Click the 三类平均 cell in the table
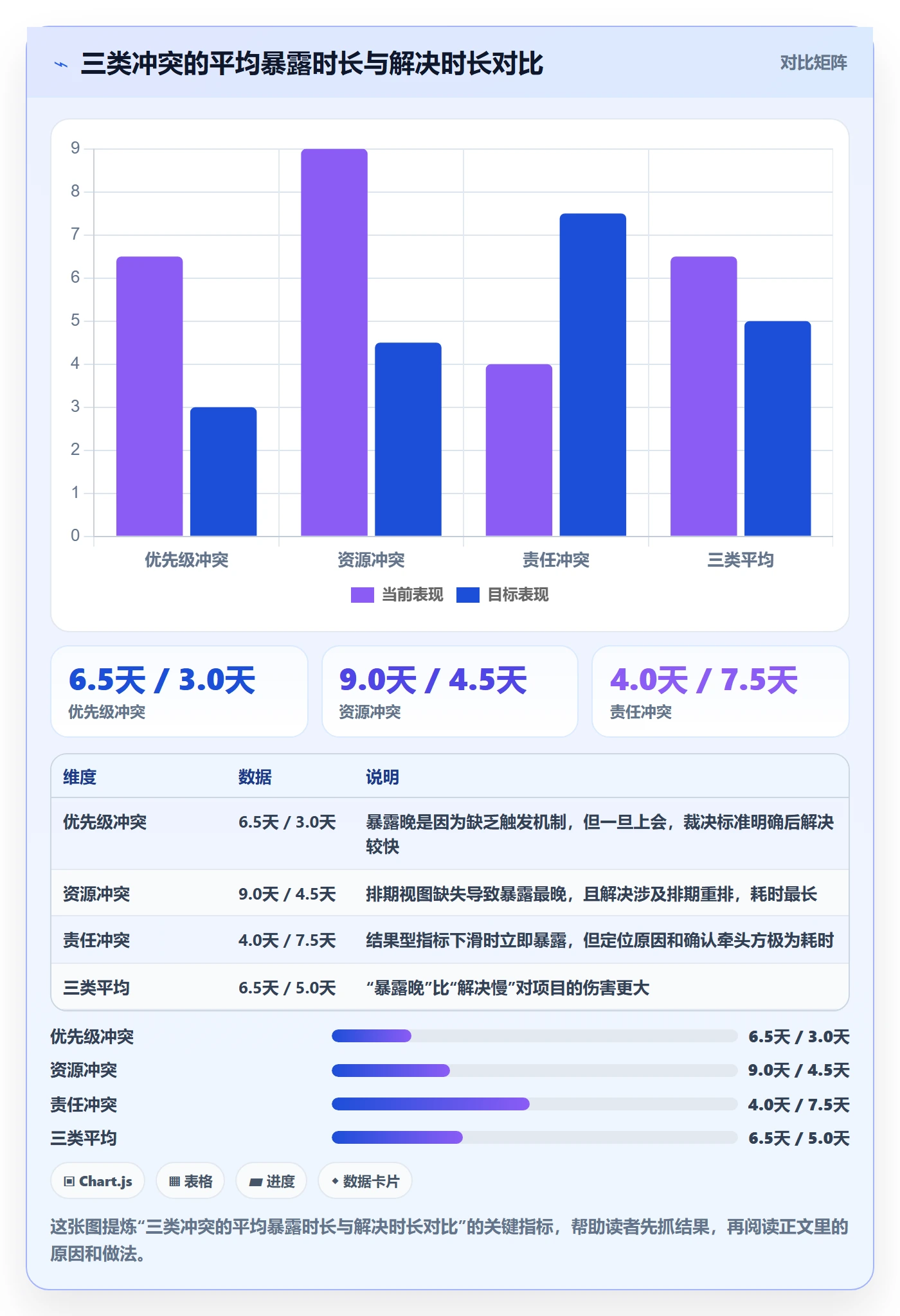This screenshot has width=900, height=1316. click(96, 988)
